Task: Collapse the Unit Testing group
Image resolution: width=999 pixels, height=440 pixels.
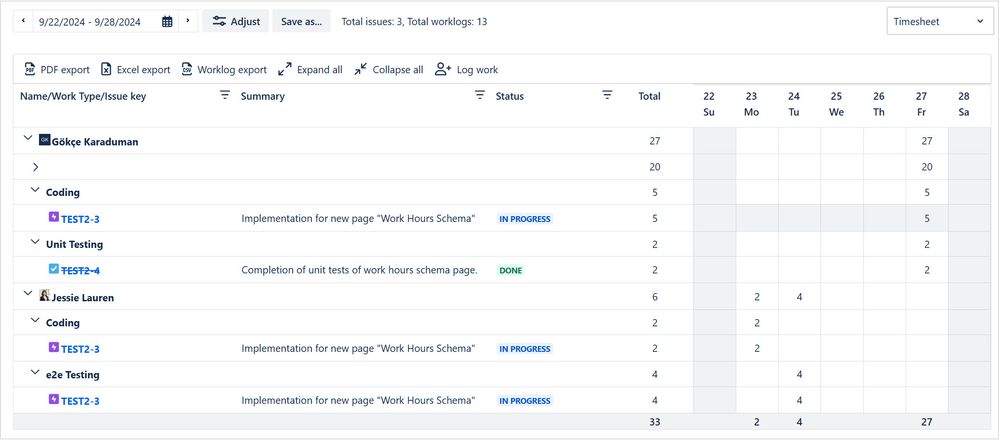Action: point(35,243)
